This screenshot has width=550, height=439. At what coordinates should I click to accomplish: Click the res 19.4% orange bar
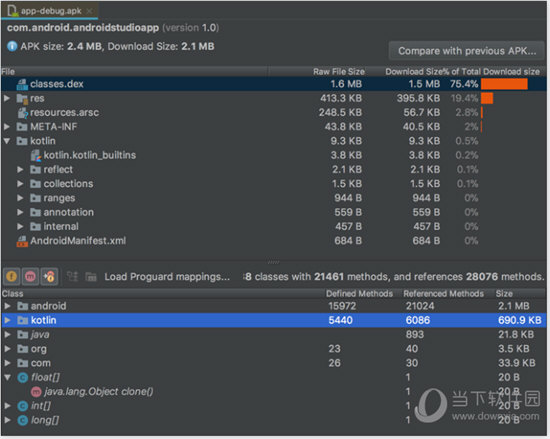487,99
